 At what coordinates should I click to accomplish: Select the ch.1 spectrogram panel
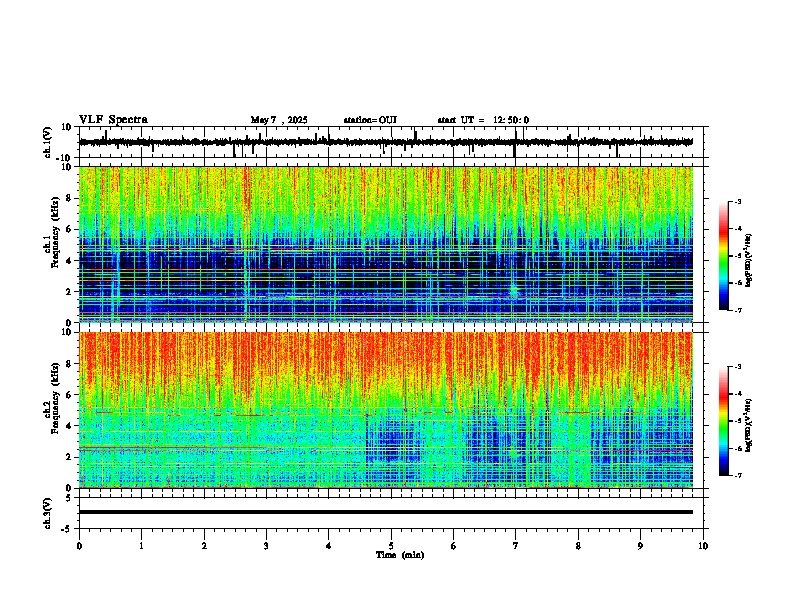point(386,244)
